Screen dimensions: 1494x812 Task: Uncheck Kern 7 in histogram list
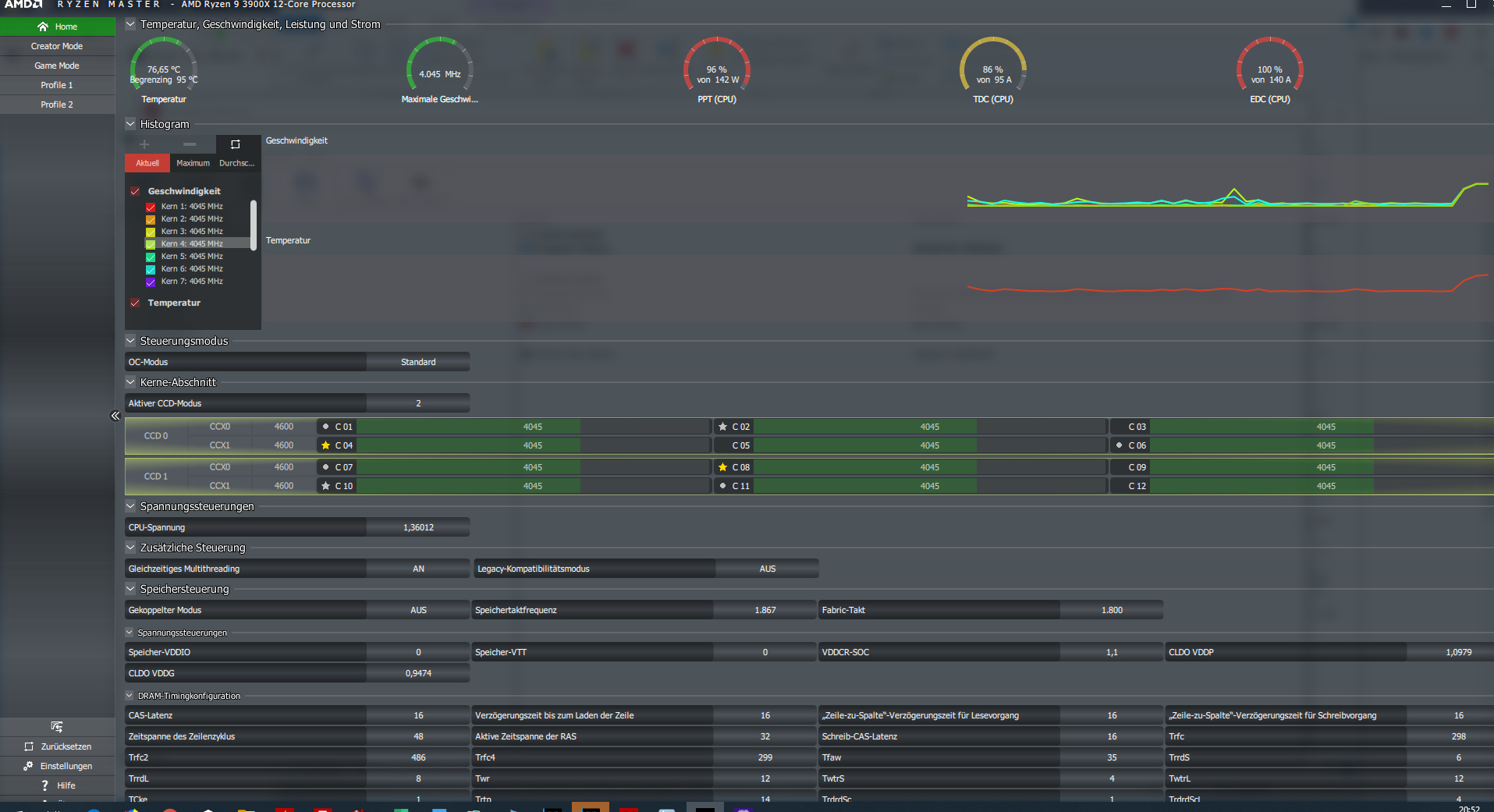[x=151, y=282]
